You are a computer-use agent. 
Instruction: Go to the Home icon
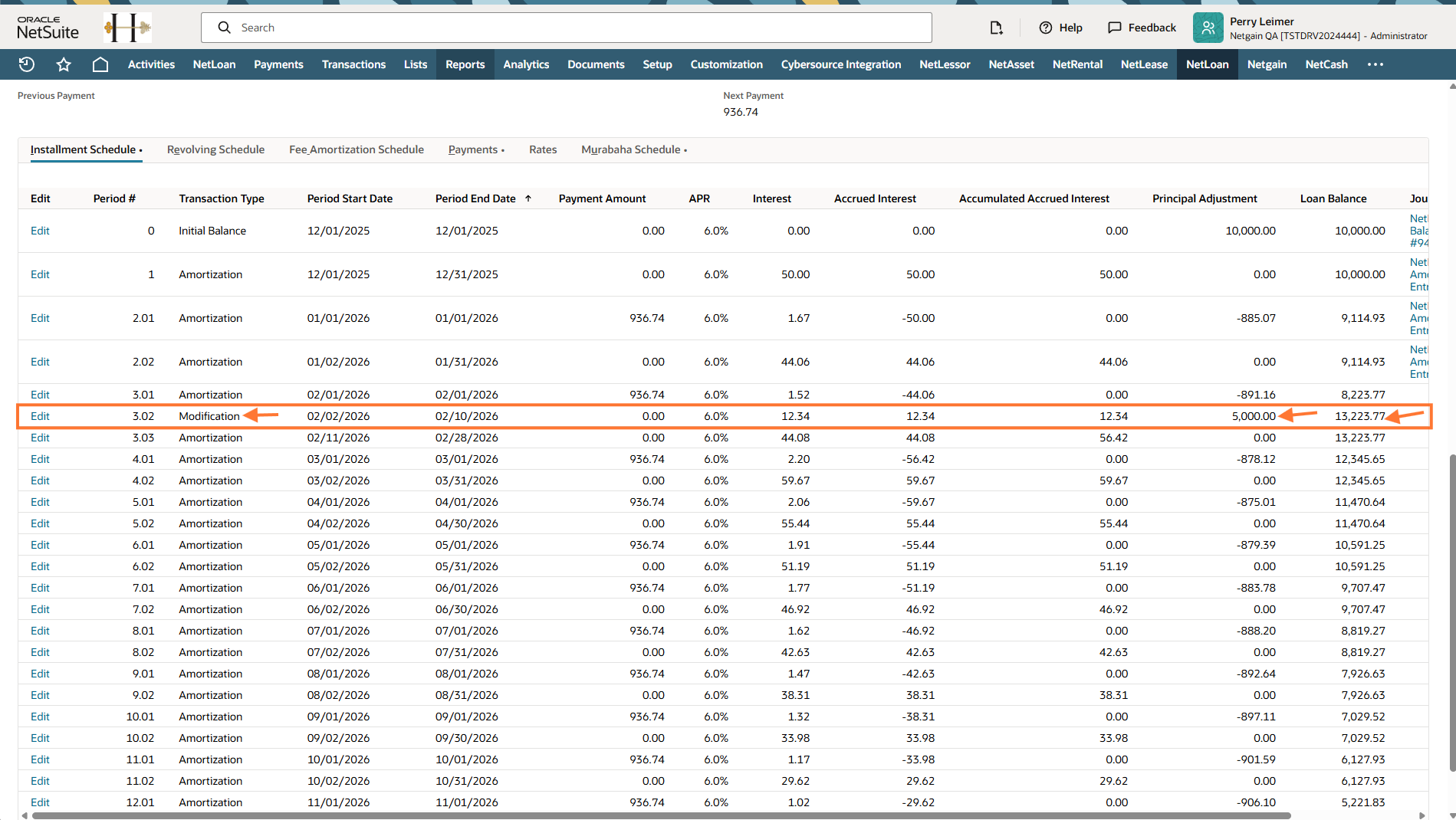(x=100, y=64)
